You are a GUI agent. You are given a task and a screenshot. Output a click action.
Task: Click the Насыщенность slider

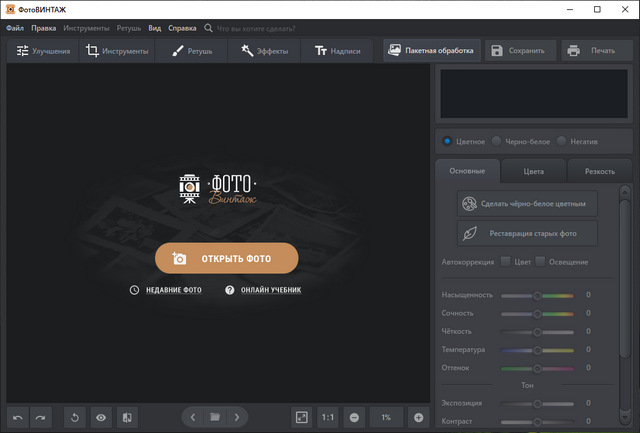[537, 296]
